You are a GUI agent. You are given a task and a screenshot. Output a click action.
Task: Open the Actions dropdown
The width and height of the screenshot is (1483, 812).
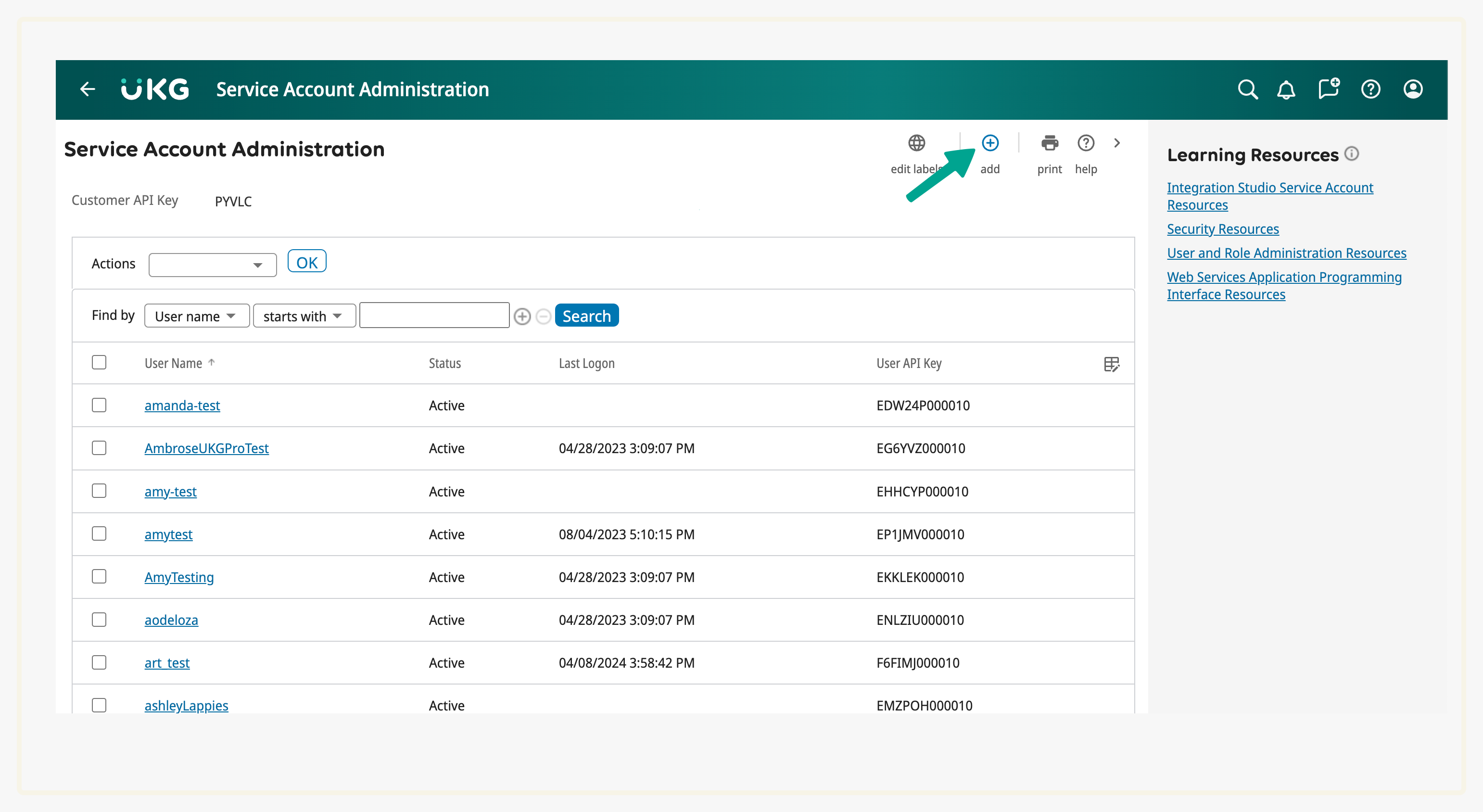coord(212,265)
